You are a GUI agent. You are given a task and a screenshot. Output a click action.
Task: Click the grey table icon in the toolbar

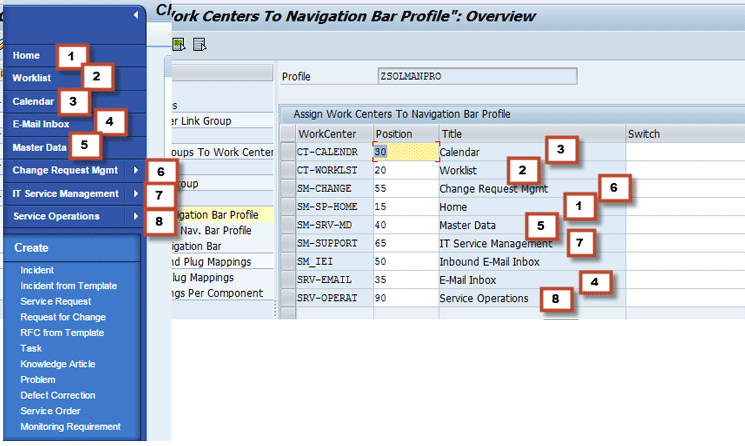coord(198,43)
